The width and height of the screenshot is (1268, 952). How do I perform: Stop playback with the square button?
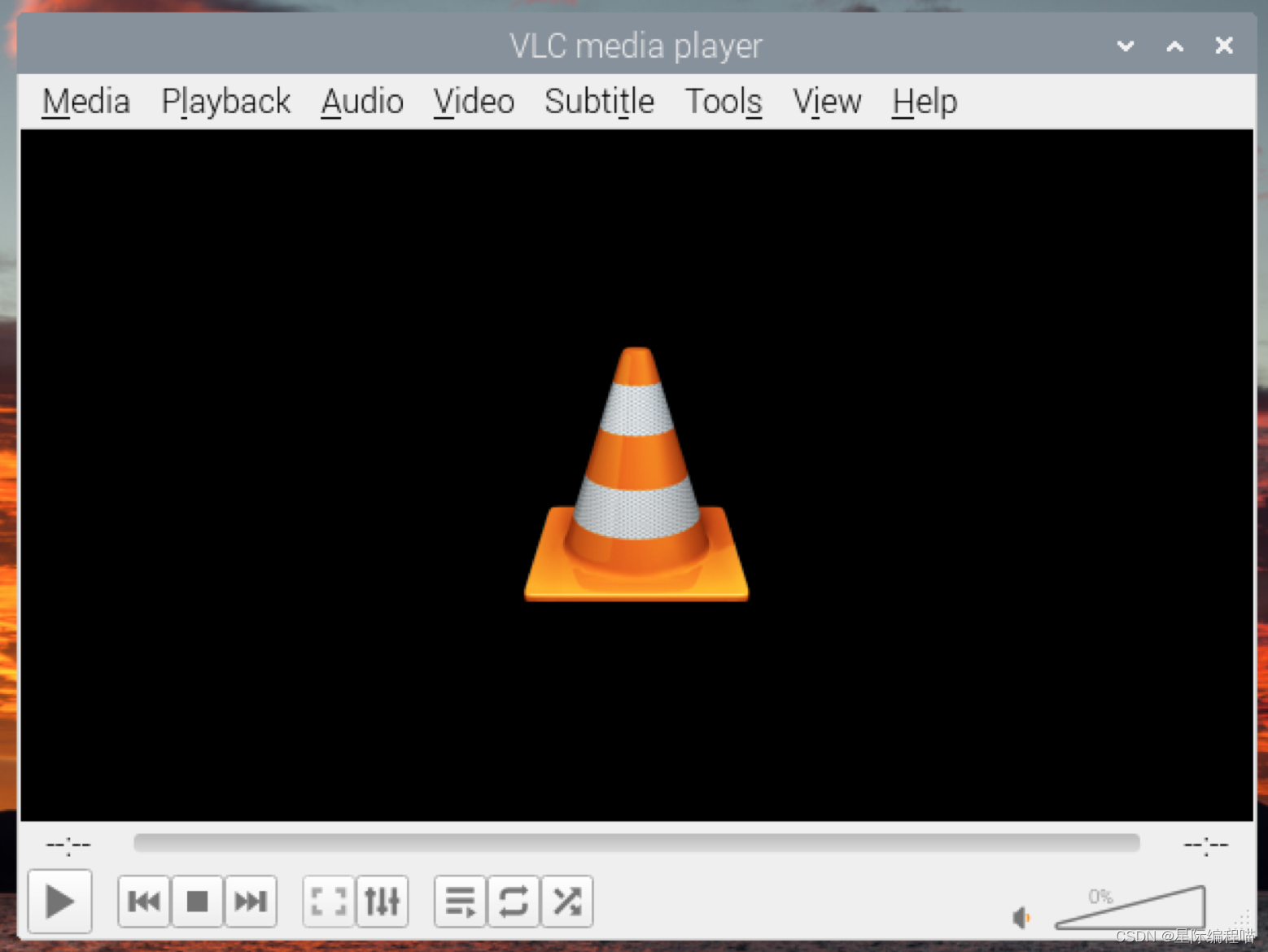tap(197, 902)
